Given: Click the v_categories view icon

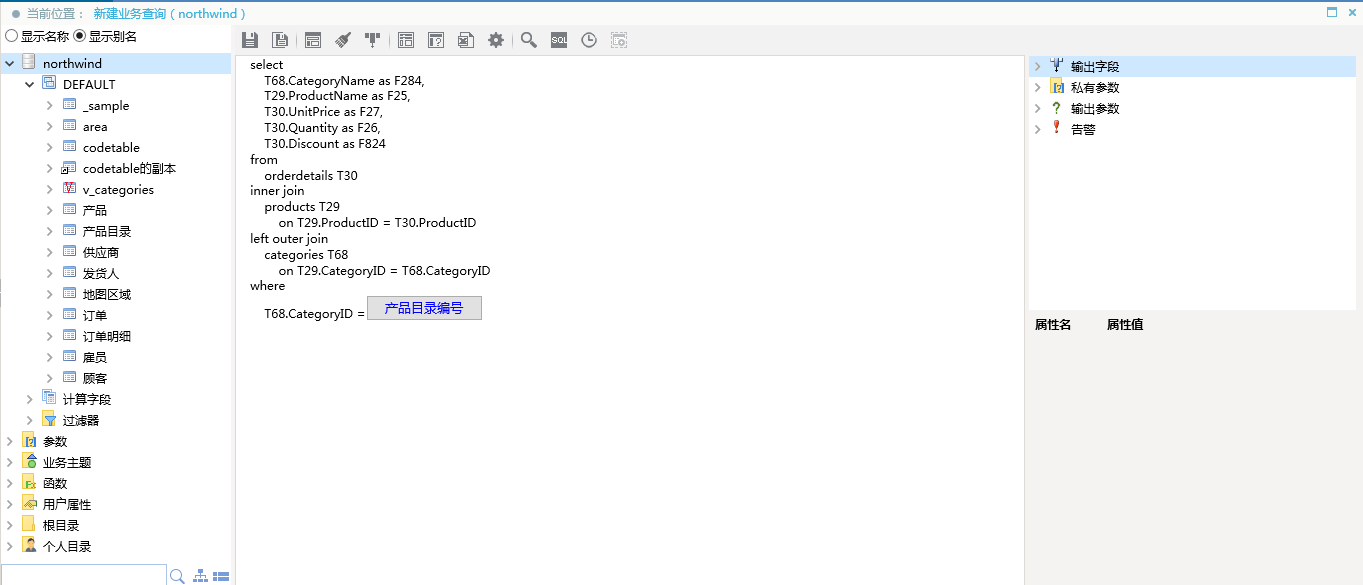Looking at the screenshot, I should point(69,189).
